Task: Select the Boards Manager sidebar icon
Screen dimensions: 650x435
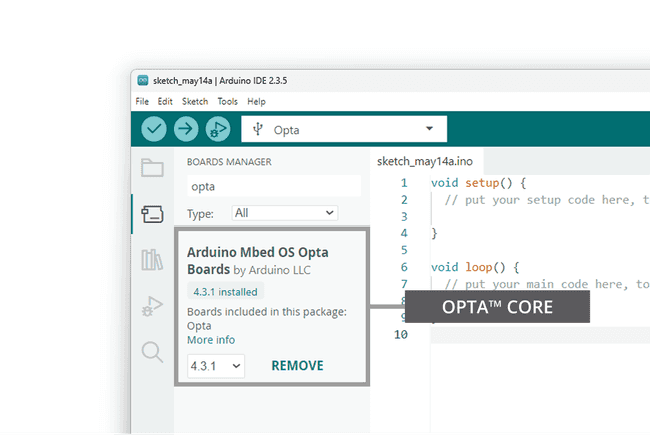Action: [x=152, y=213]
